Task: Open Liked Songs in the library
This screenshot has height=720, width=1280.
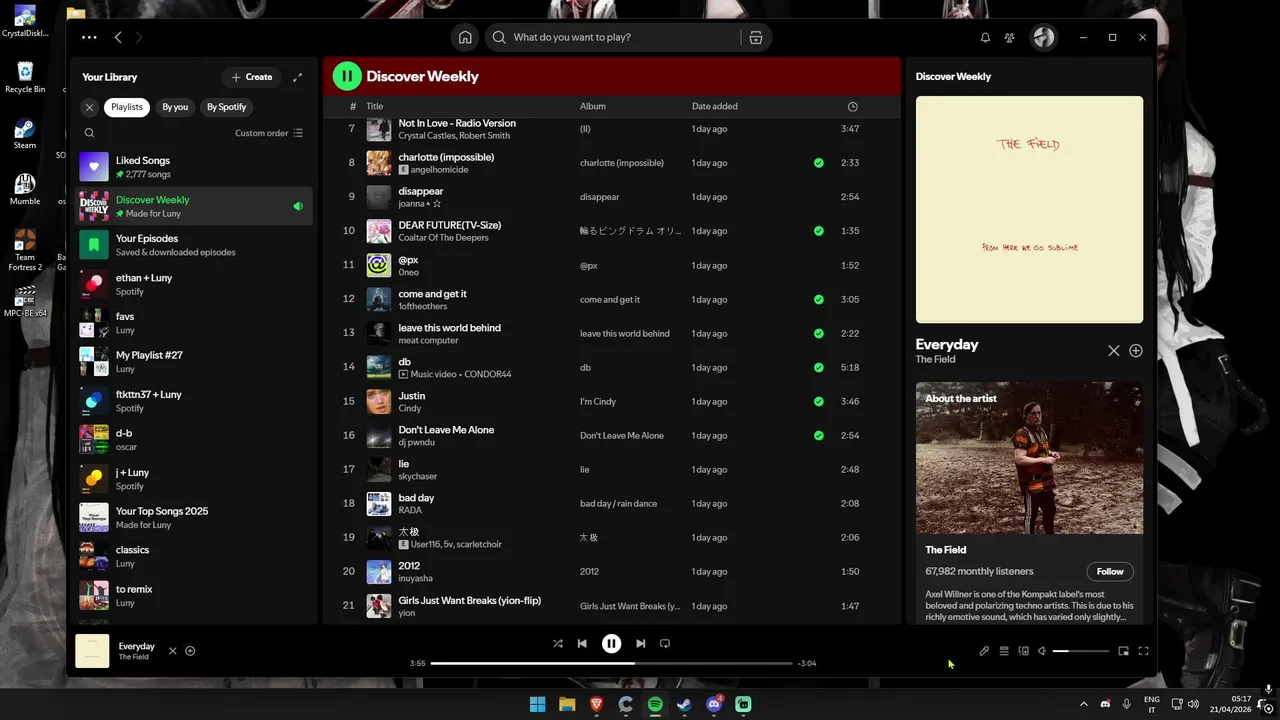Action: pyautogui.click(x=195, y=167)
